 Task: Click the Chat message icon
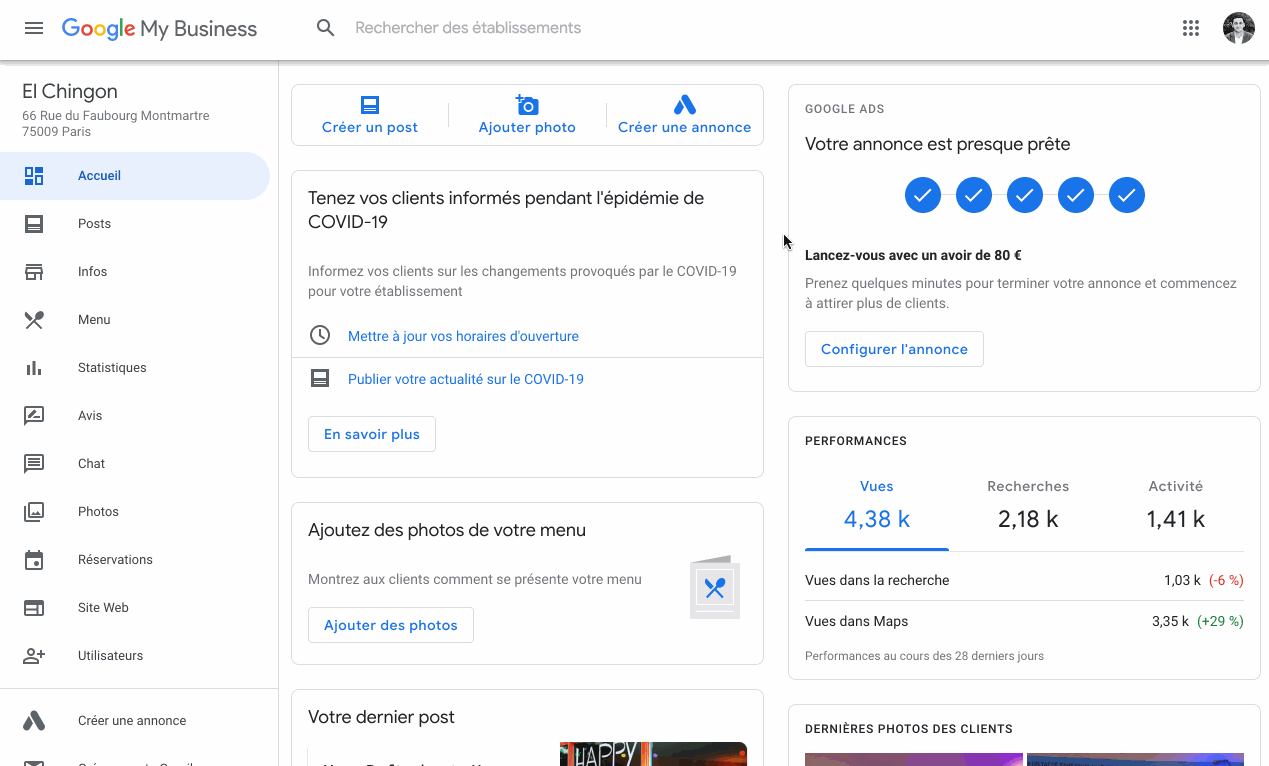34,464
